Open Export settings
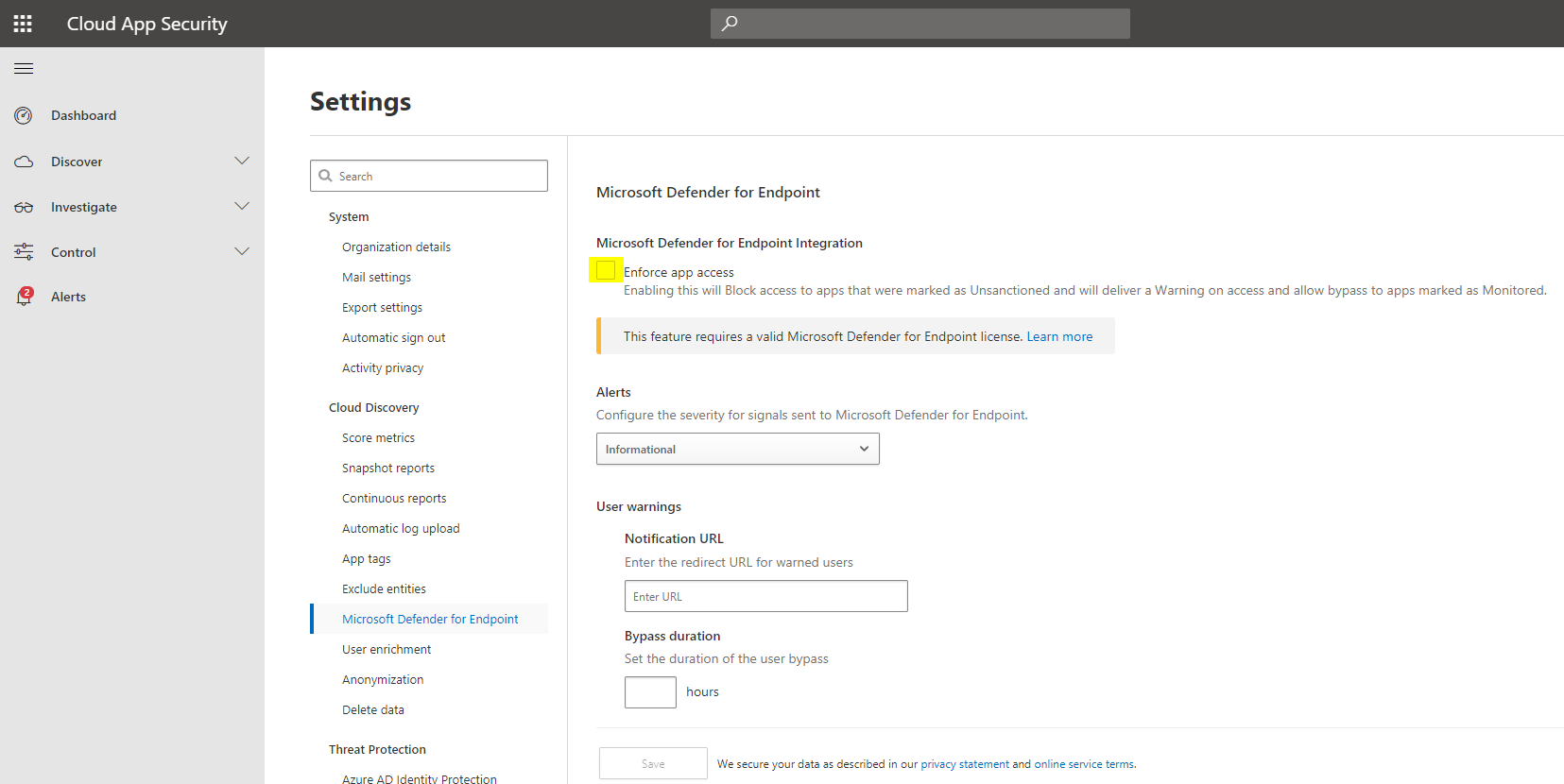This screenshot has width=1564, height=784. click(x=382, y=307)
